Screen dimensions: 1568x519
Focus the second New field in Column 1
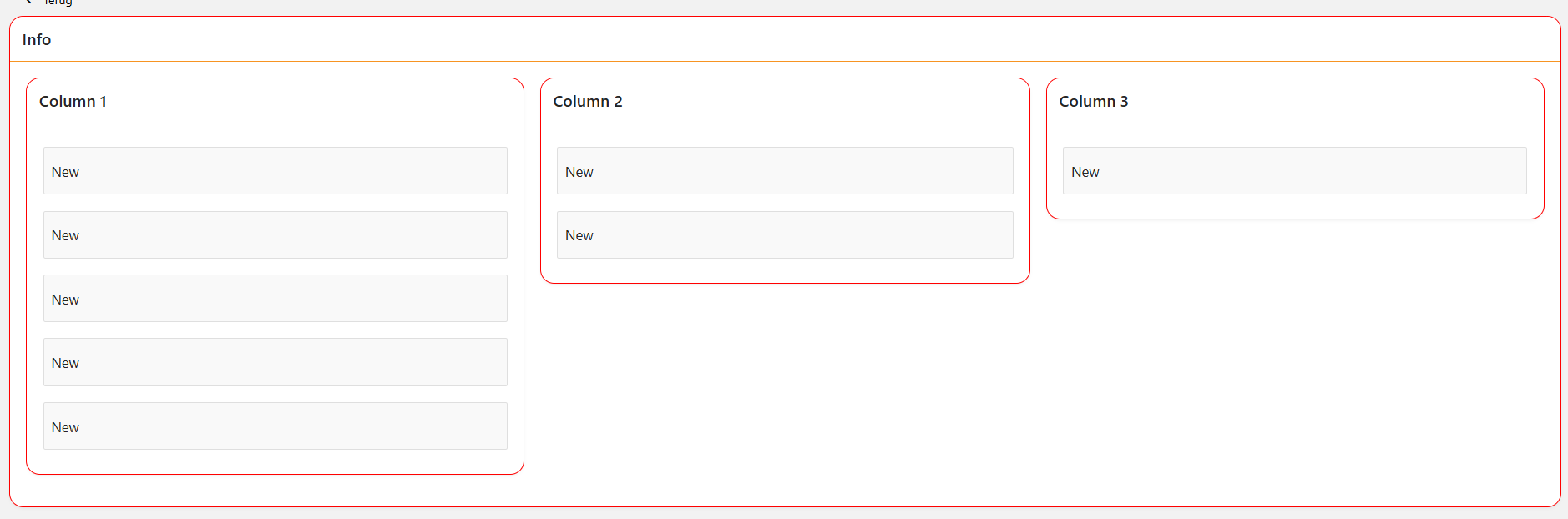pyautogui.click(x=275, y=235)
